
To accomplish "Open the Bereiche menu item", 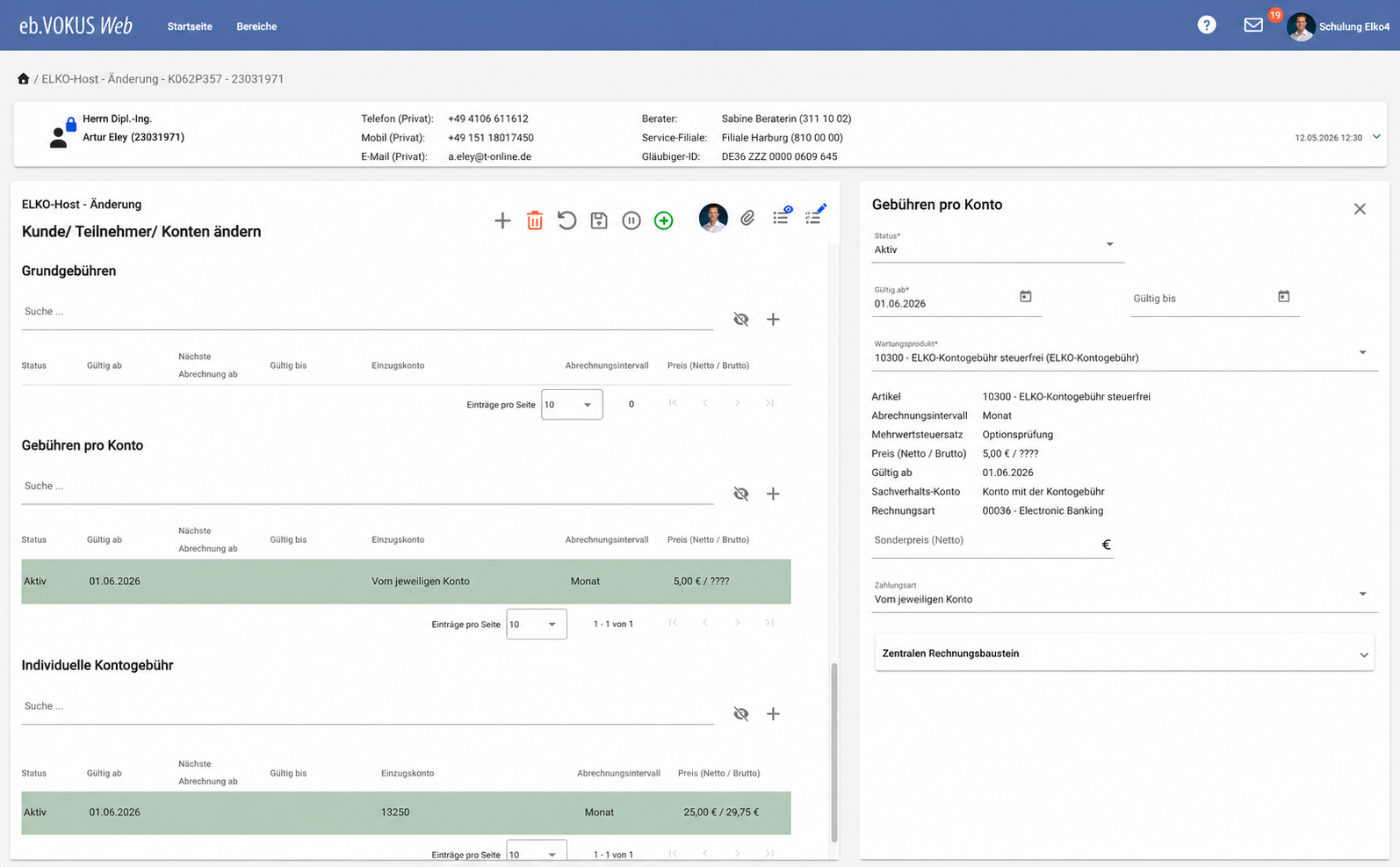I will 256,26.
